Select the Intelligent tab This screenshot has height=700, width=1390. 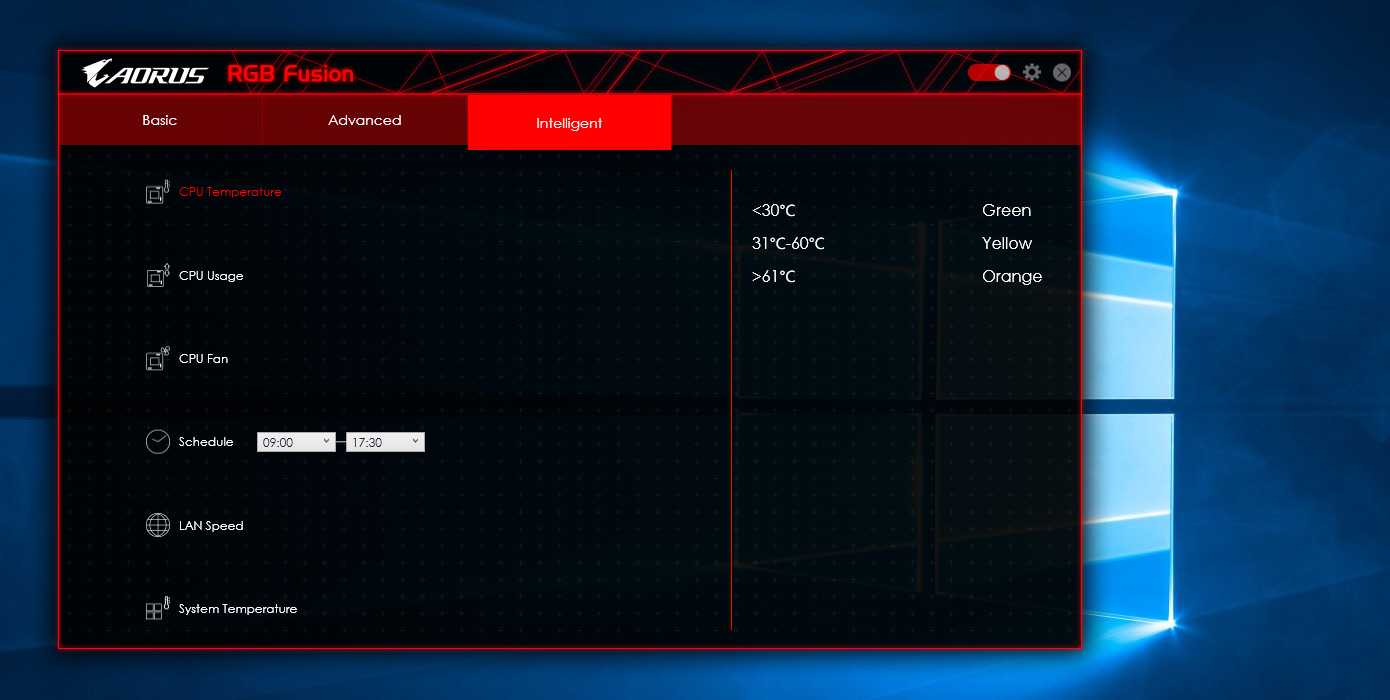[569, 123]
